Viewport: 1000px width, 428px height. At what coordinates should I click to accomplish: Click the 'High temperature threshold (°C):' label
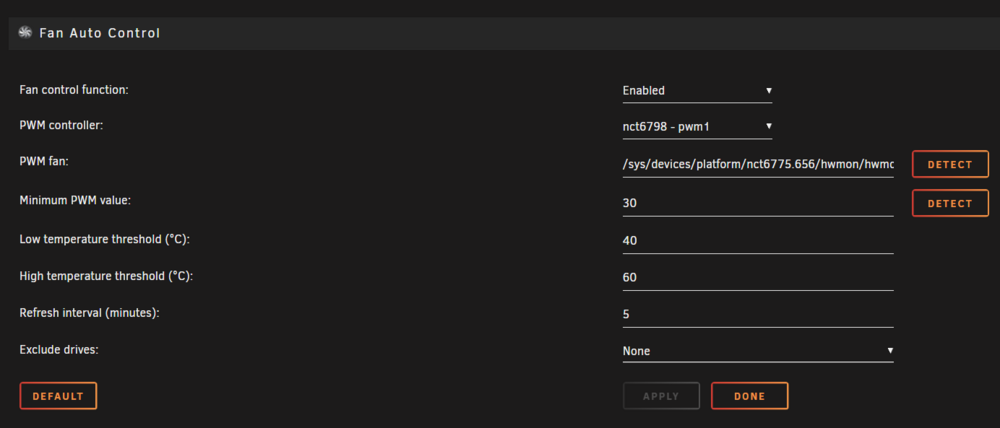(x=107, y=276)
